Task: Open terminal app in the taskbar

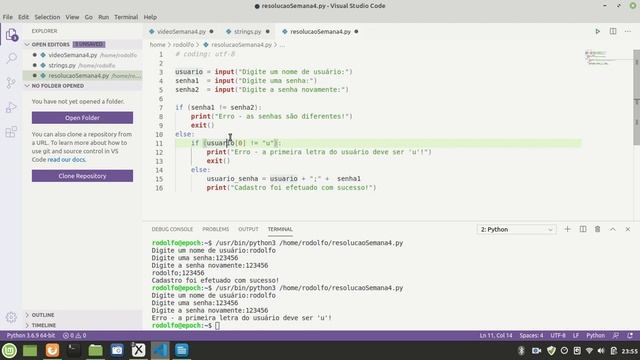Action: (x=74, y=350)
